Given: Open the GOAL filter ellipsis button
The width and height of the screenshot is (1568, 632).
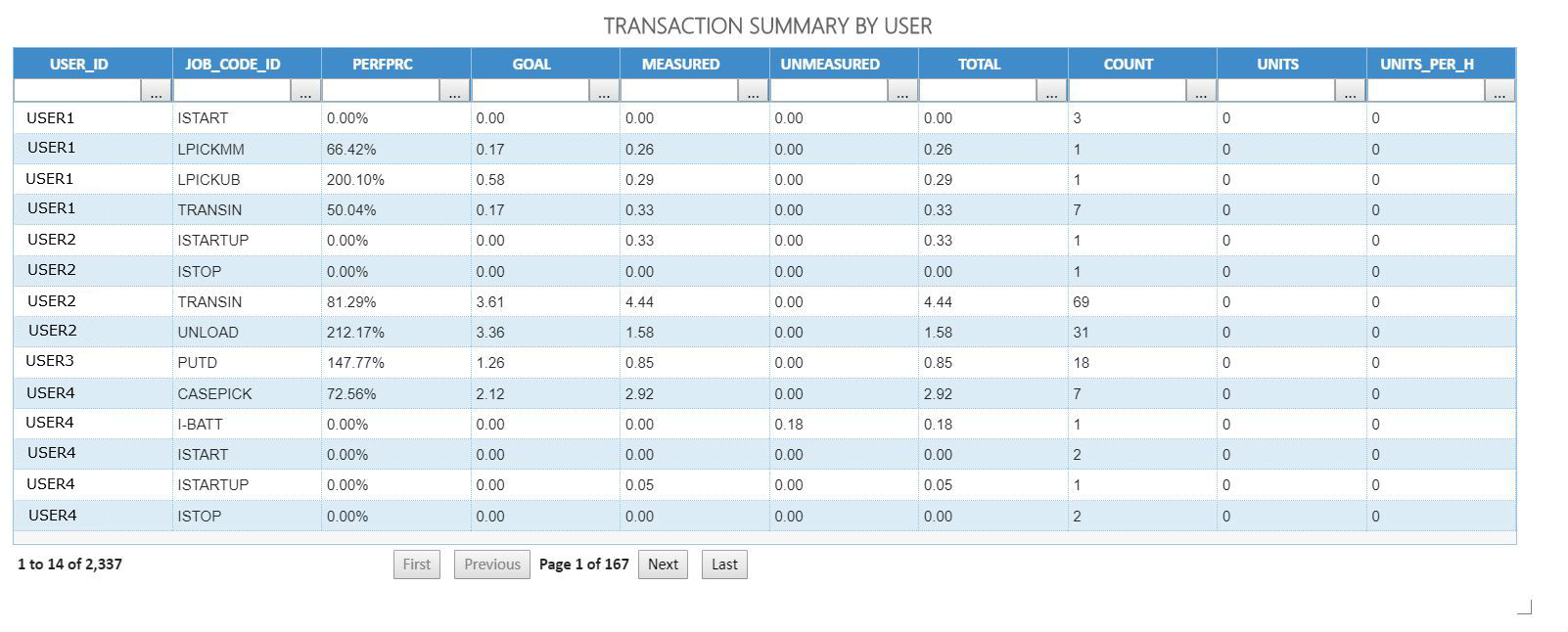Looking at the screenshot, I should [604, 91].
